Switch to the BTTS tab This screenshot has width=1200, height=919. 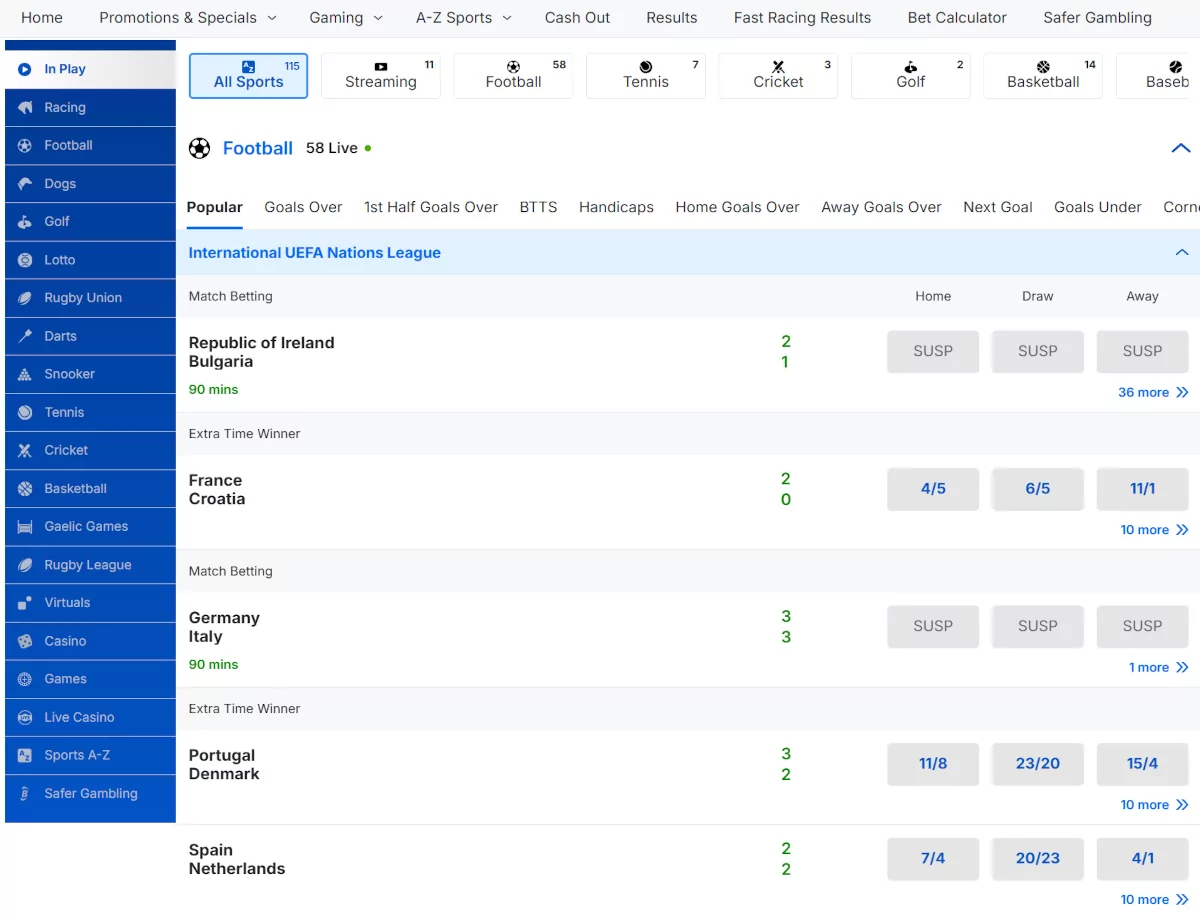pyautogui.click(x=538, y=207)
